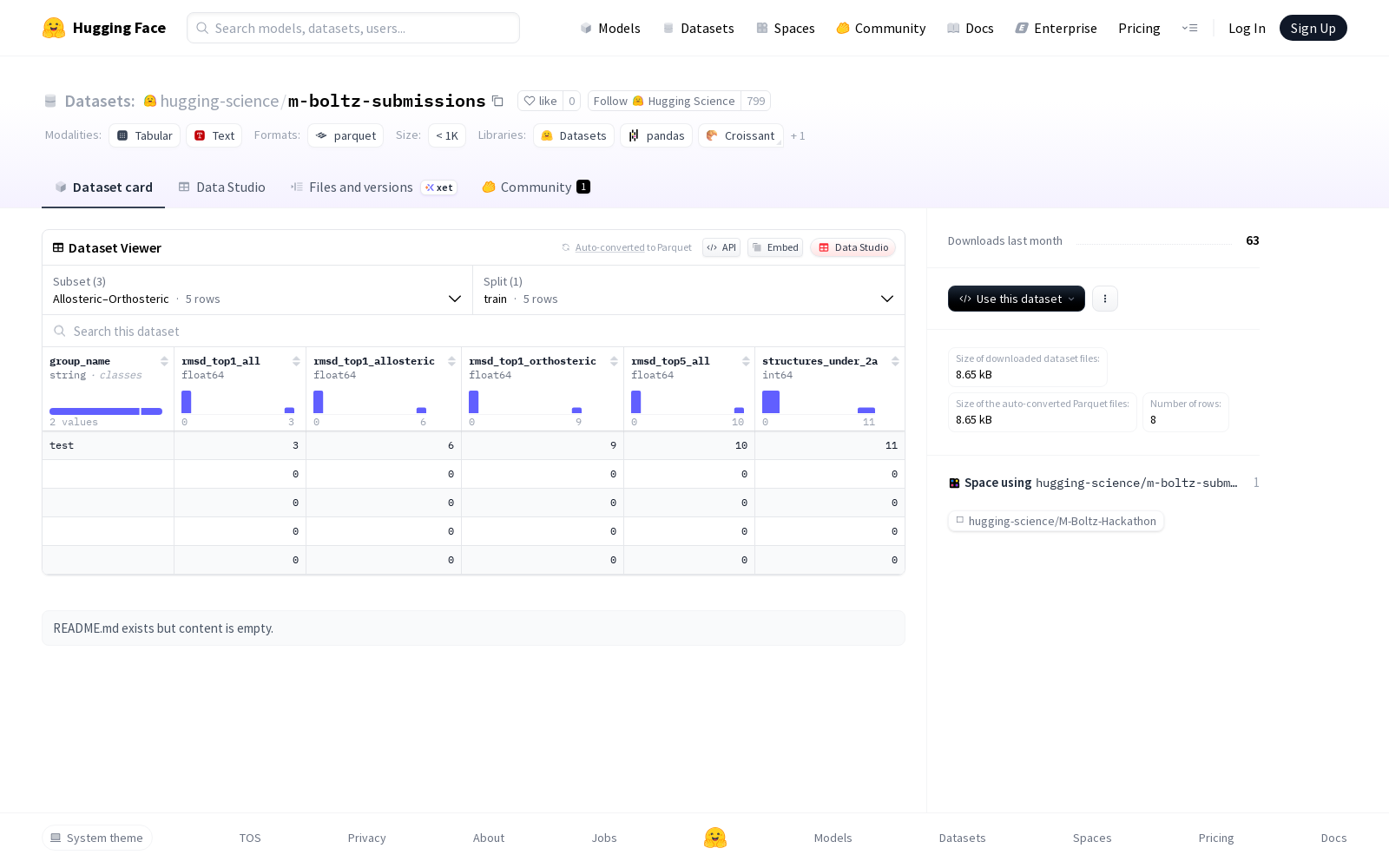Image resolution: width=1389 pixels, height=868 pixels.
Task: Go to Datasets in the top navigation
Action: 698,28
